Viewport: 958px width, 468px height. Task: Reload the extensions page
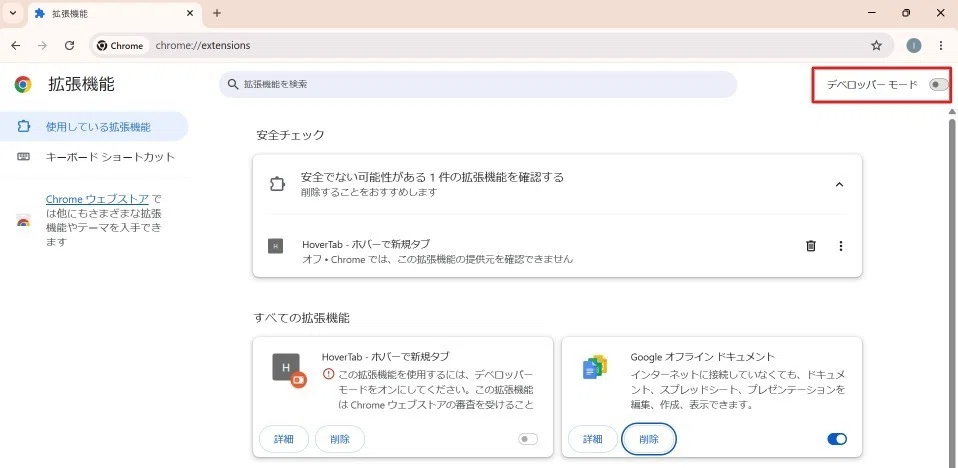(x=70, y=45)
